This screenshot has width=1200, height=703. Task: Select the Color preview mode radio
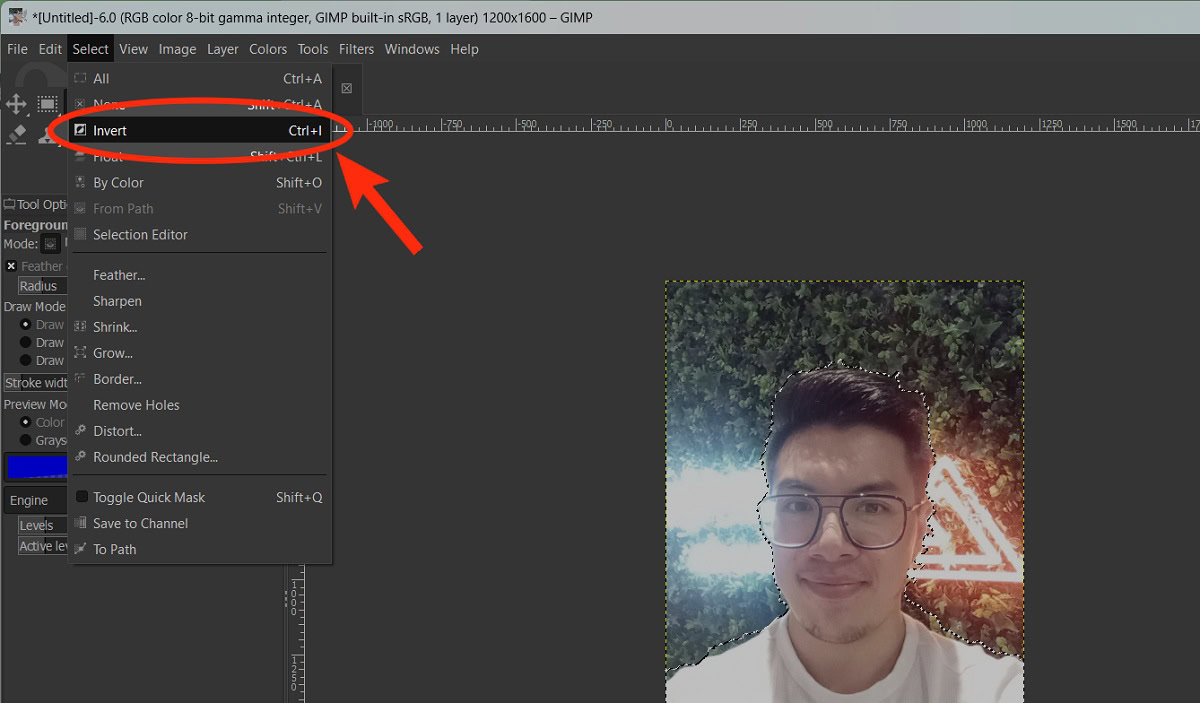point(26,422)
